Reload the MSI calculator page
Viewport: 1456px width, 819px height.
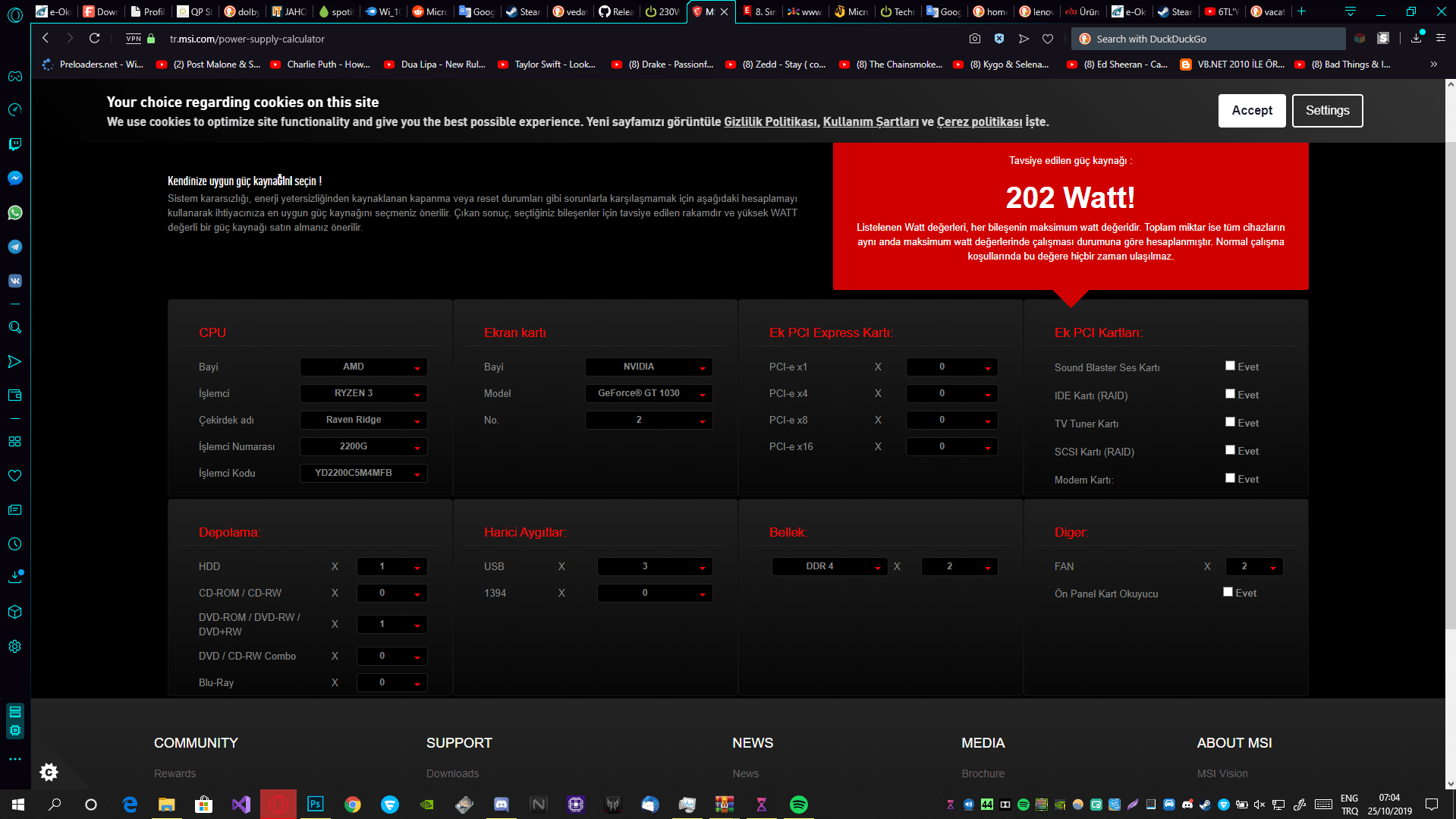click(94, 39)
